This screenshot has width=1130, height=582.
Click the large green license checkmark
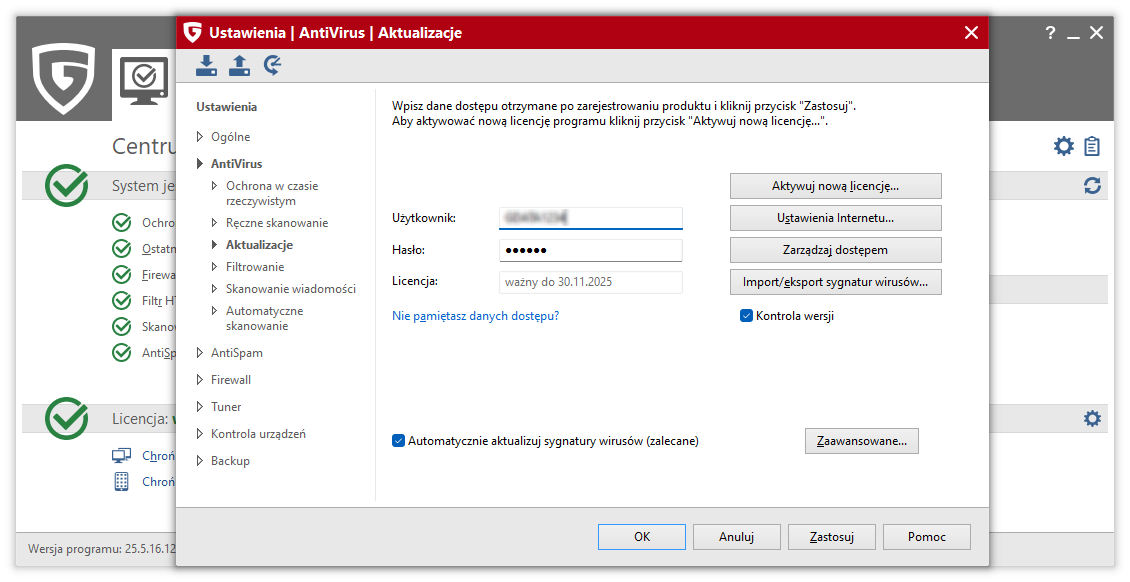coord(66,418)
